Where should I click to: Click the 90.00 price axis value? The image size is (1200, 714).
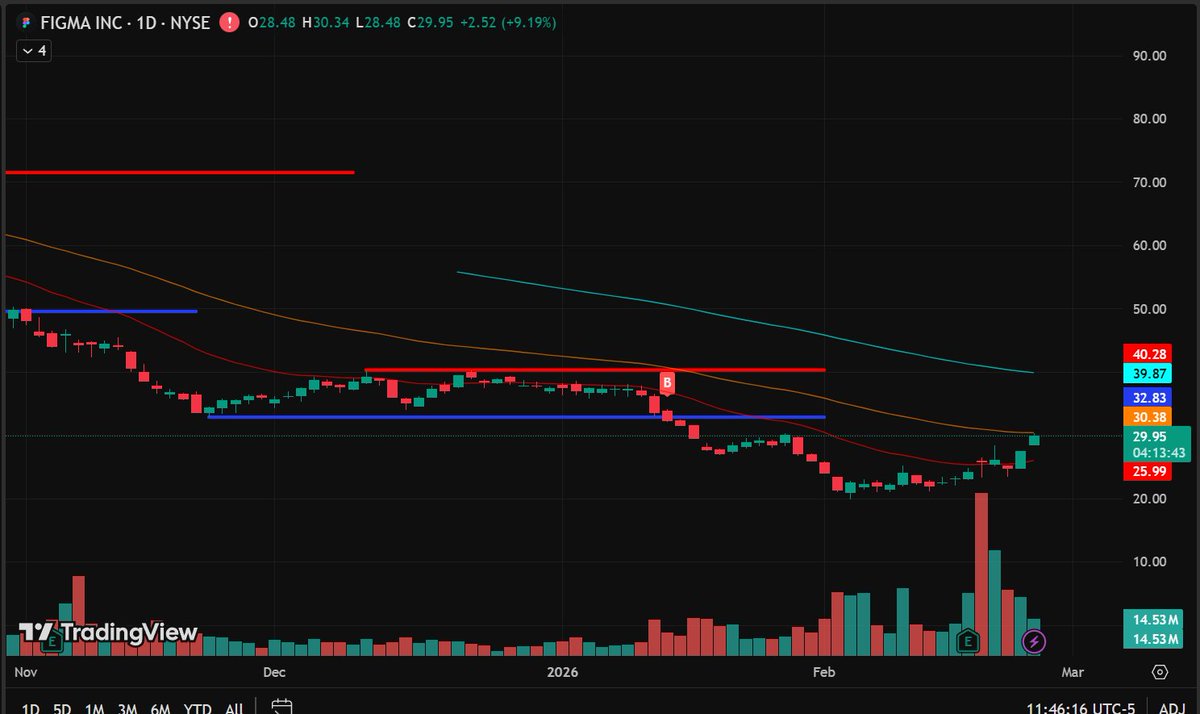click(1149, 56)
